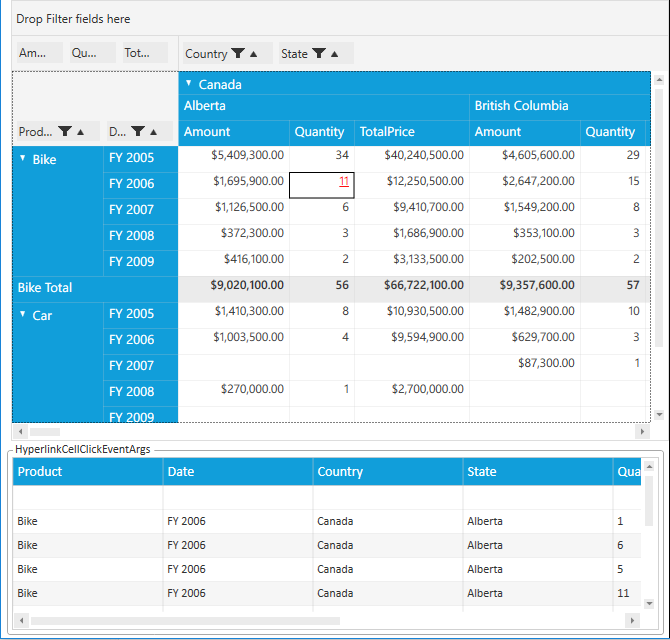Click the Bike Total row header
This screenshot has width=670, height=640.
[45, 288]
